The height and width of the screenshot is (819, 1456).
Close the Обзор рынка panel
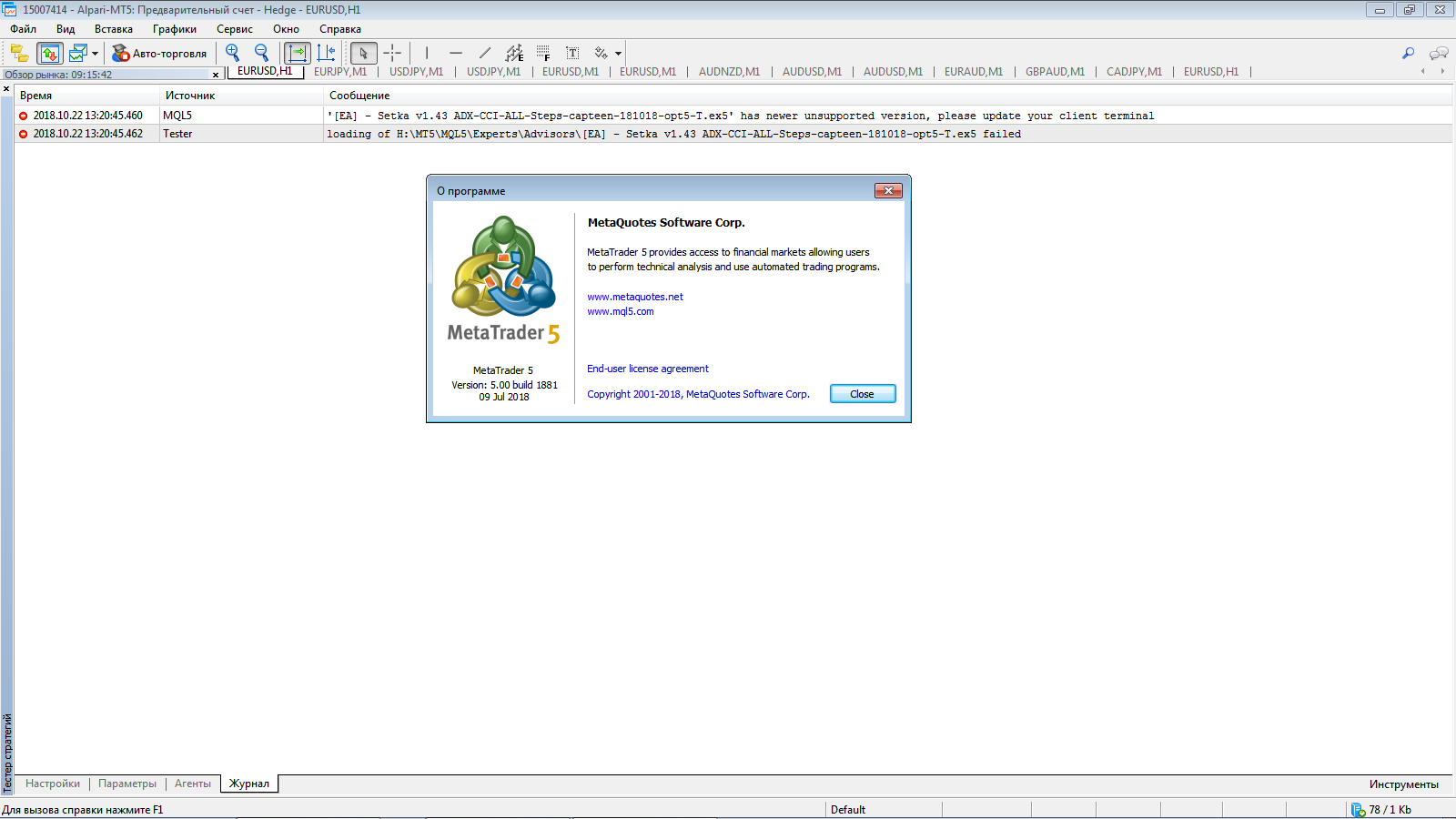pos(216,75)
